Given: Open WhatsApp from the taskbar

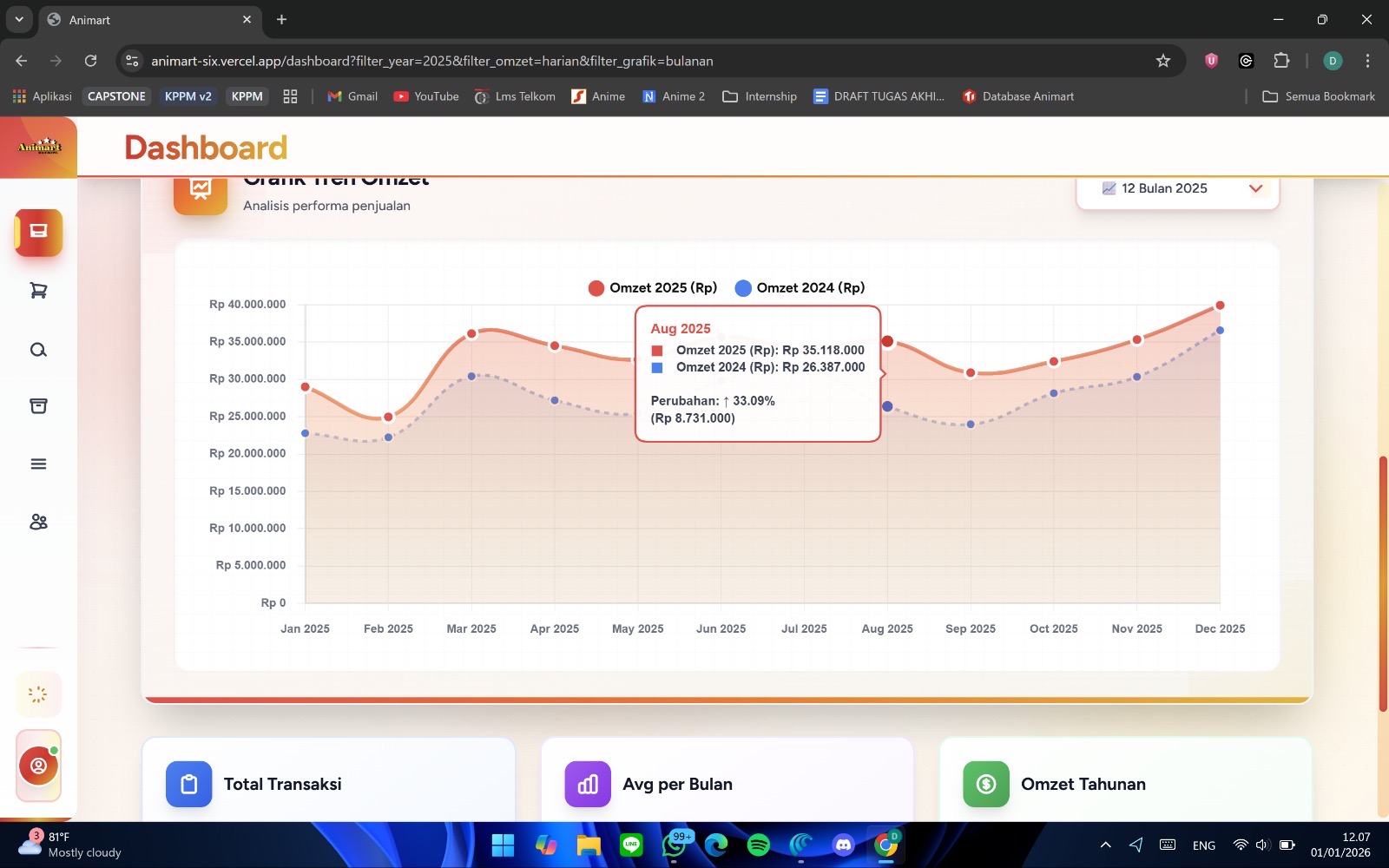Looking at the screenshot, I should click(675, 845).
